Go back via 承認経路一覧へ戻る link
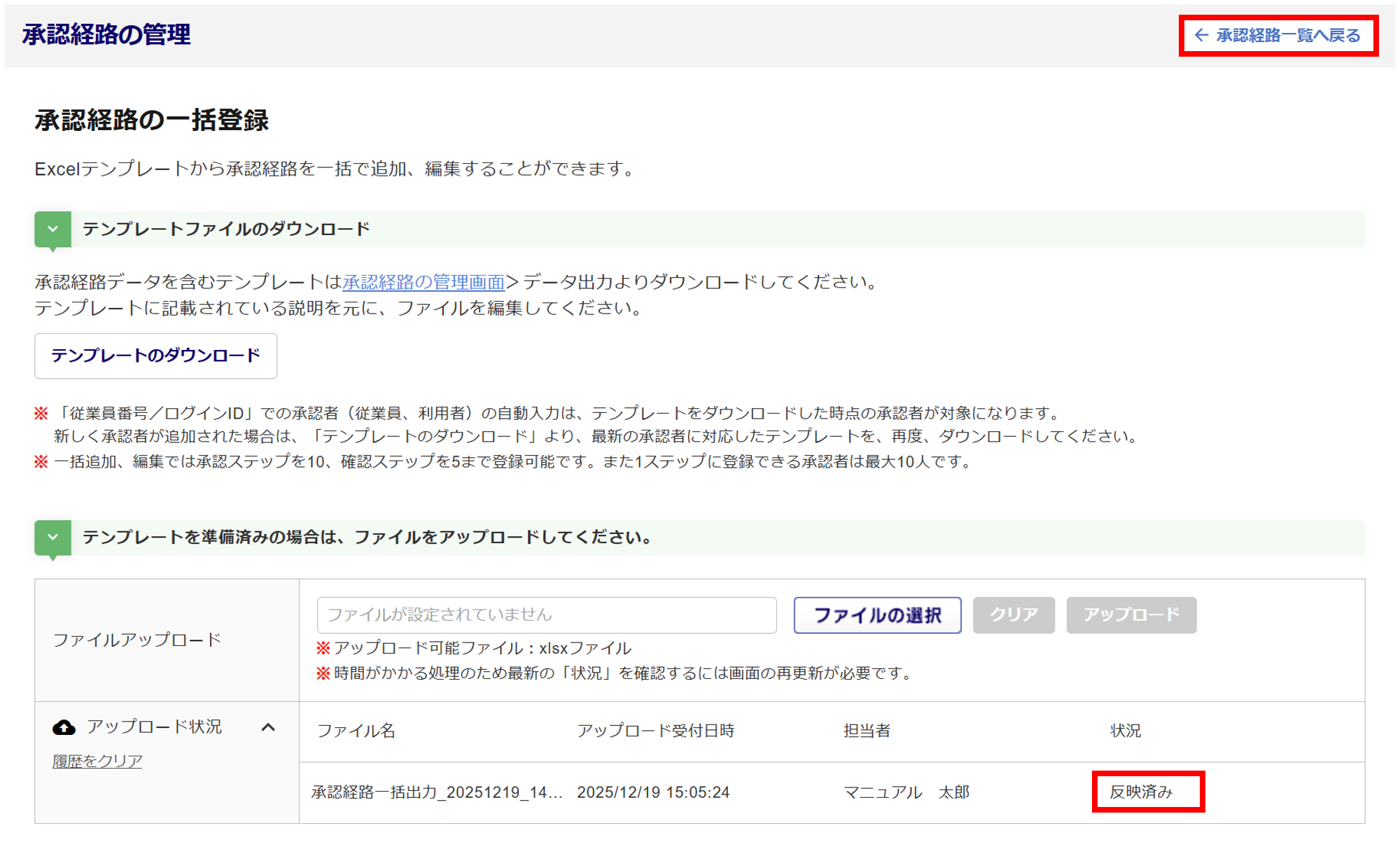Image resolution: width=1400 pixels, height=863 pixels. (x=1287, y=35)
